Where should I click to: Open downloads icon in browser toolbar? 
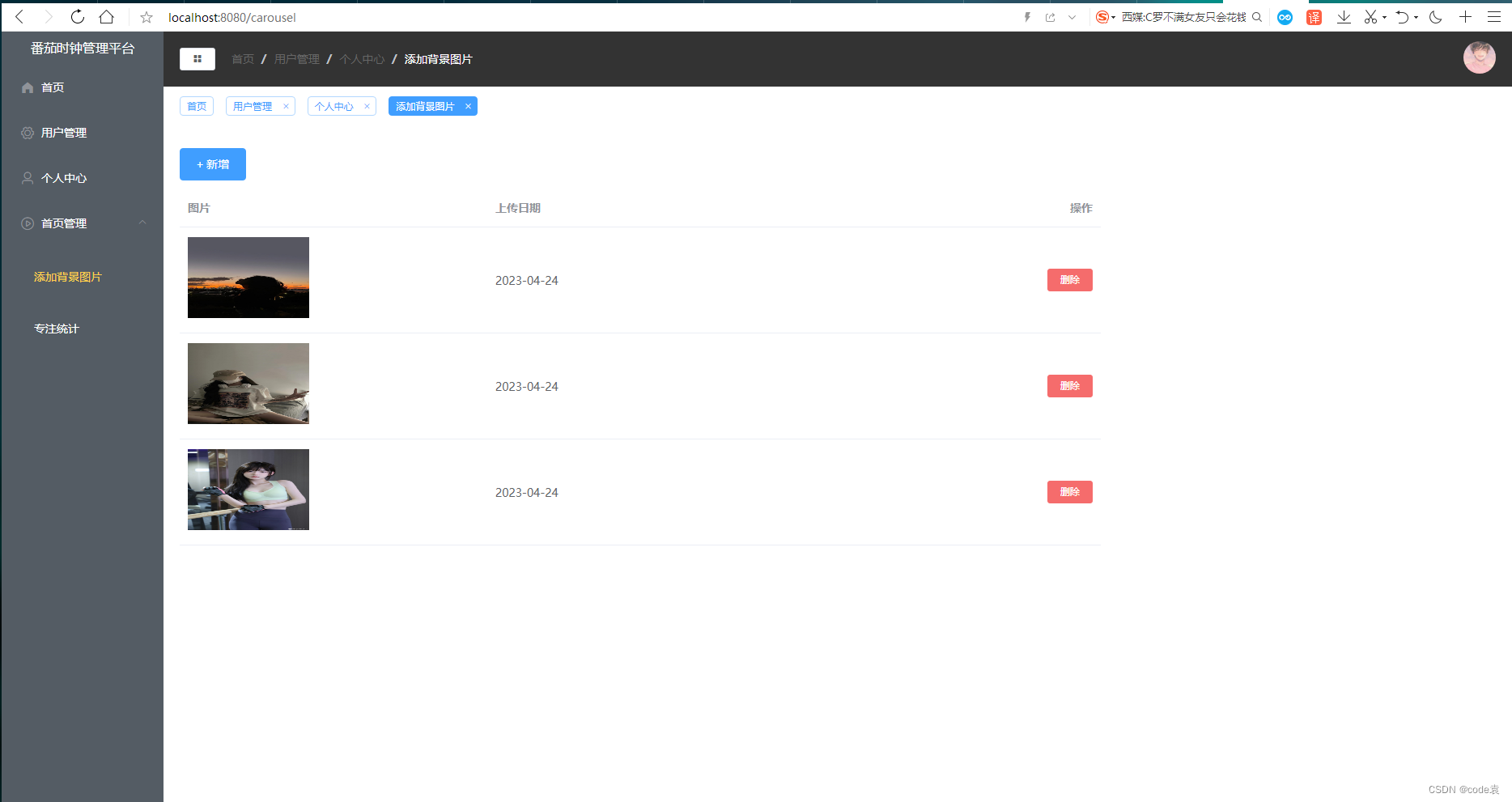coord(1344,17)
